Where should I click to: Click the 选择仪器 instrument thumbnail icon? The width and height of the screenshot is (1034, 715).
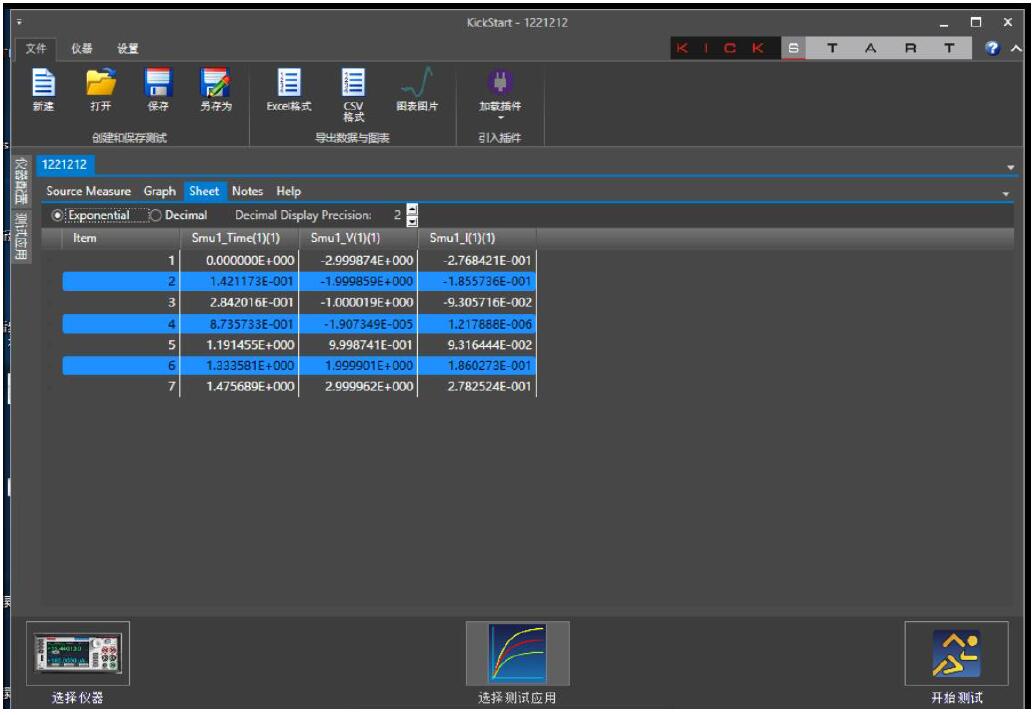78,654
